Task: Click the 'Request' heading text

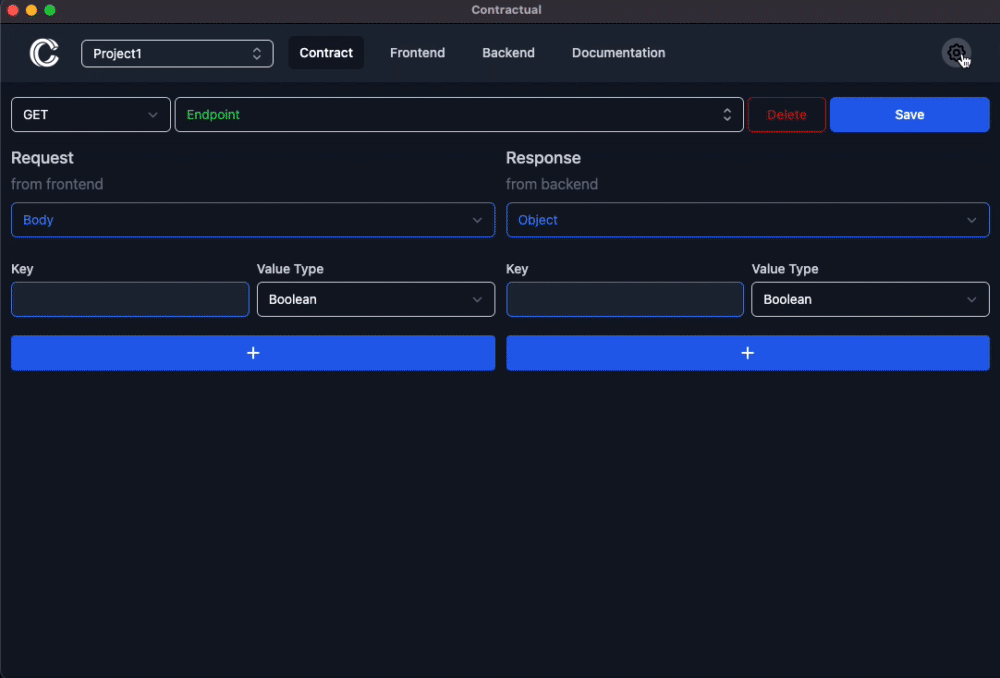Action: pos(42,158)
